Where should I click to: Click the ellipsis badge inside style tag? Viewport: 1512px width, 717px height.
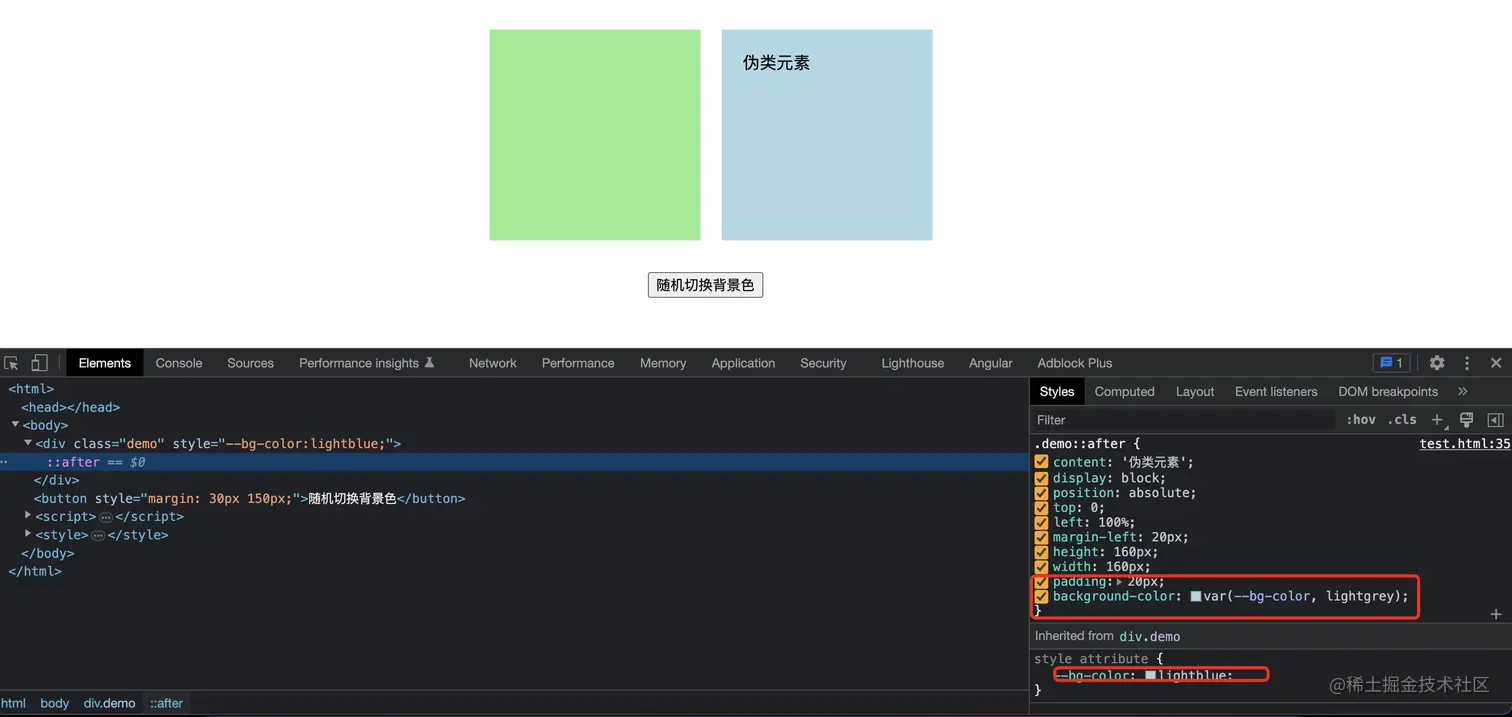98,535
